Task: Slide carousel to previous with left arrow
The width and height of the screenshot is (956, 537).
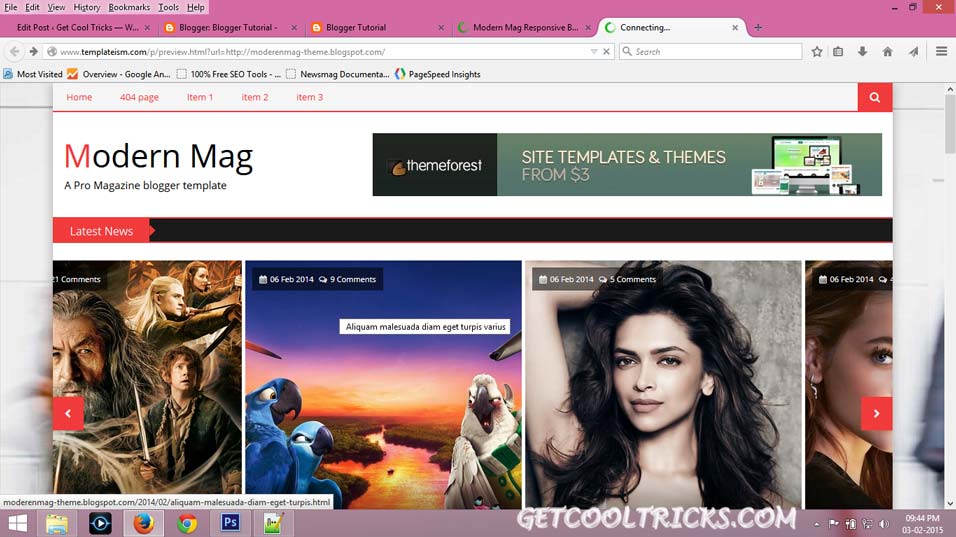Action: [68, 413]
